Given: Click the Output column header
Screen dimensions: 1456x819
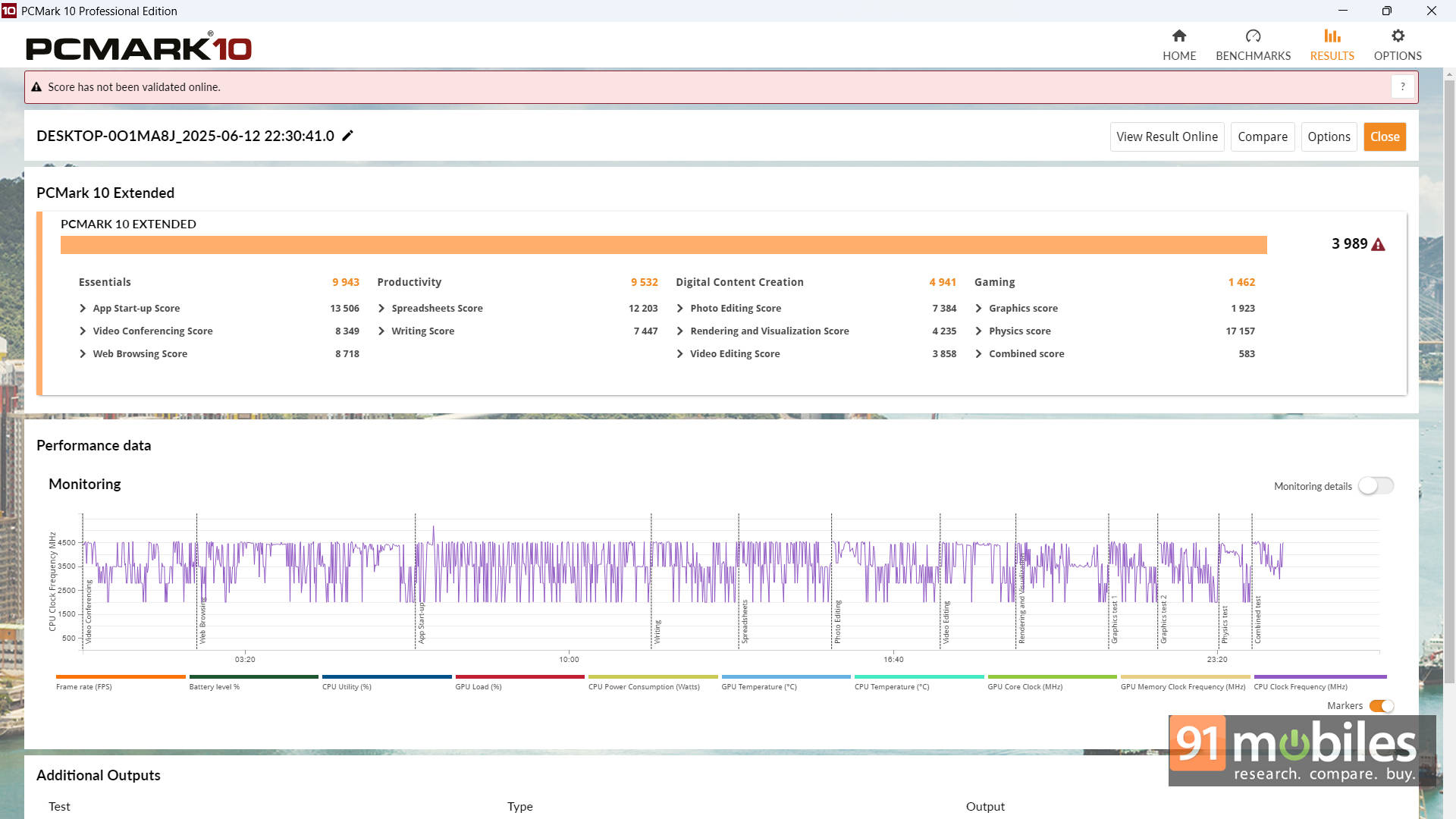Looking at the screenshot, I should click(985, 807).
